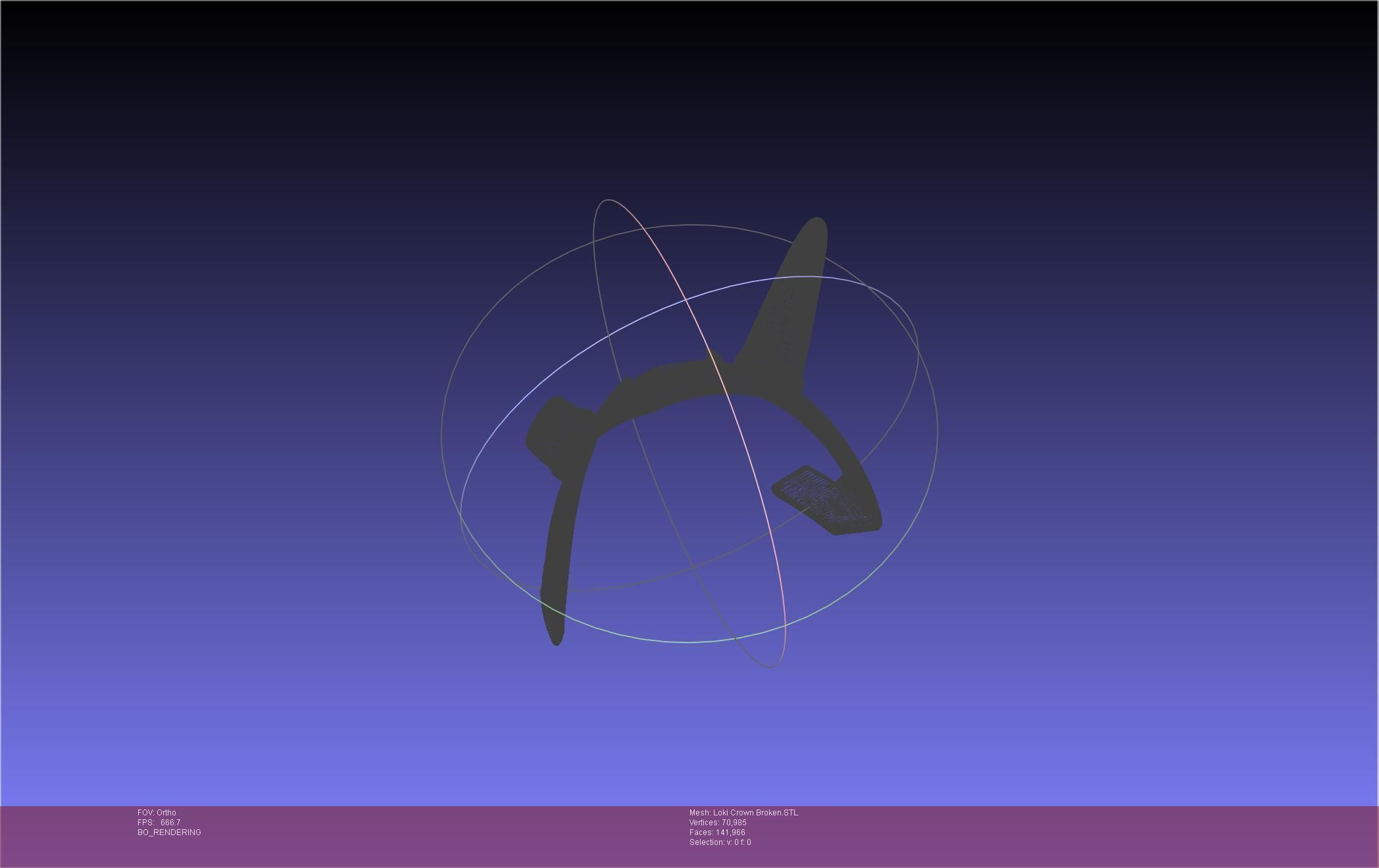This screenshot has width=1379, height=868.
Task: Click the FOV: Ortho label
Action: coord(157,813)
